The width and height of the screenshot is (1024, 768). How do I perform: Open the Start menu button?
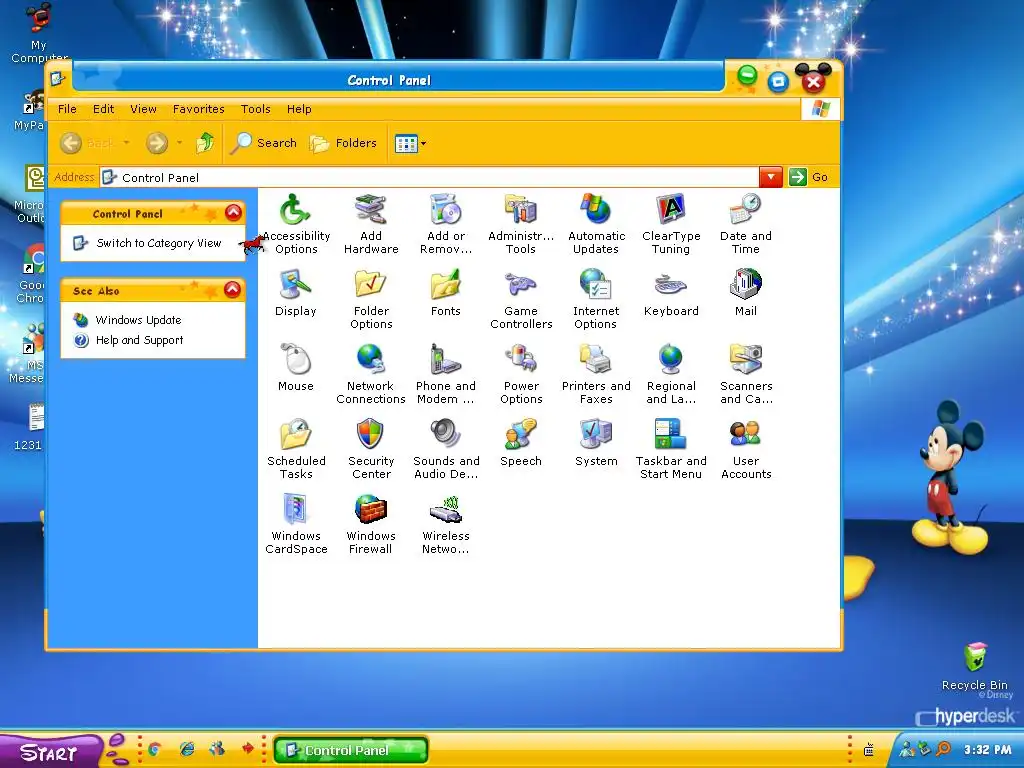pos(50,752)
